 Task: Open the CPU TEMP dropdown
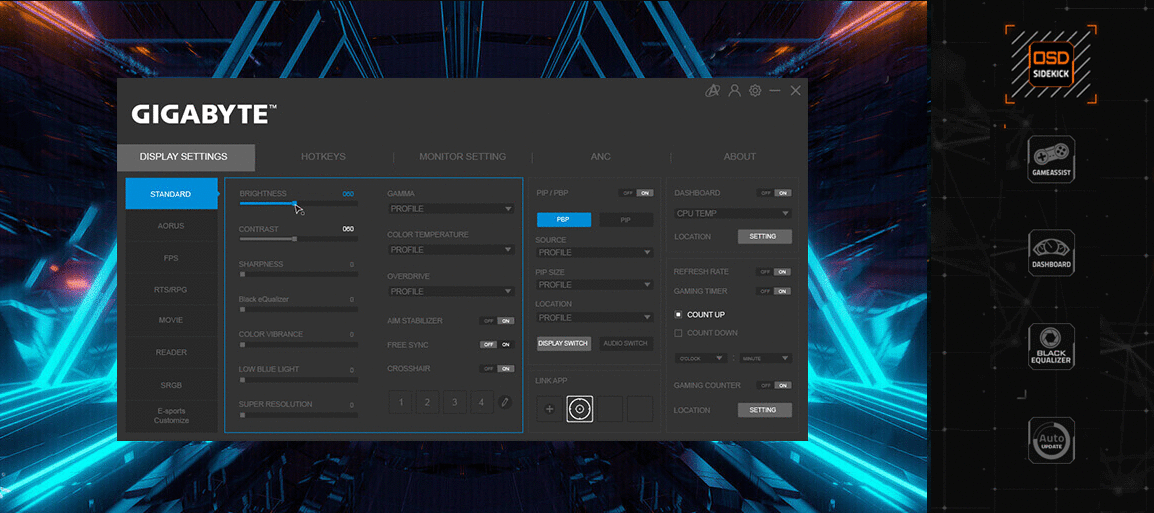click(x=733, y=213)
